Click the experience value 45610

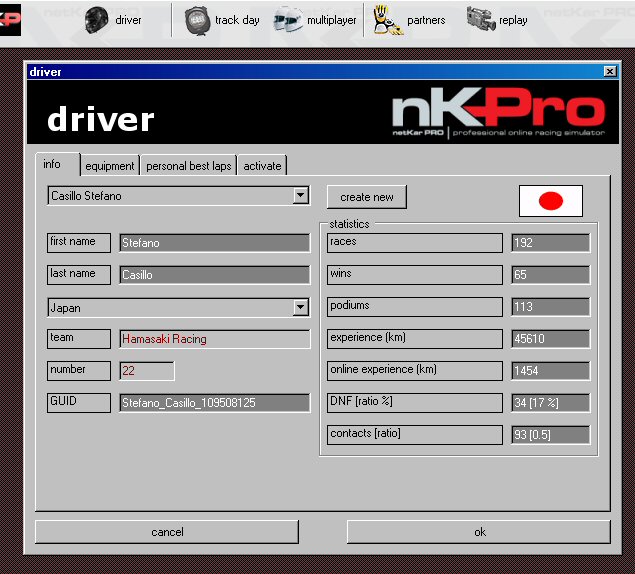[x=551, y=339]
